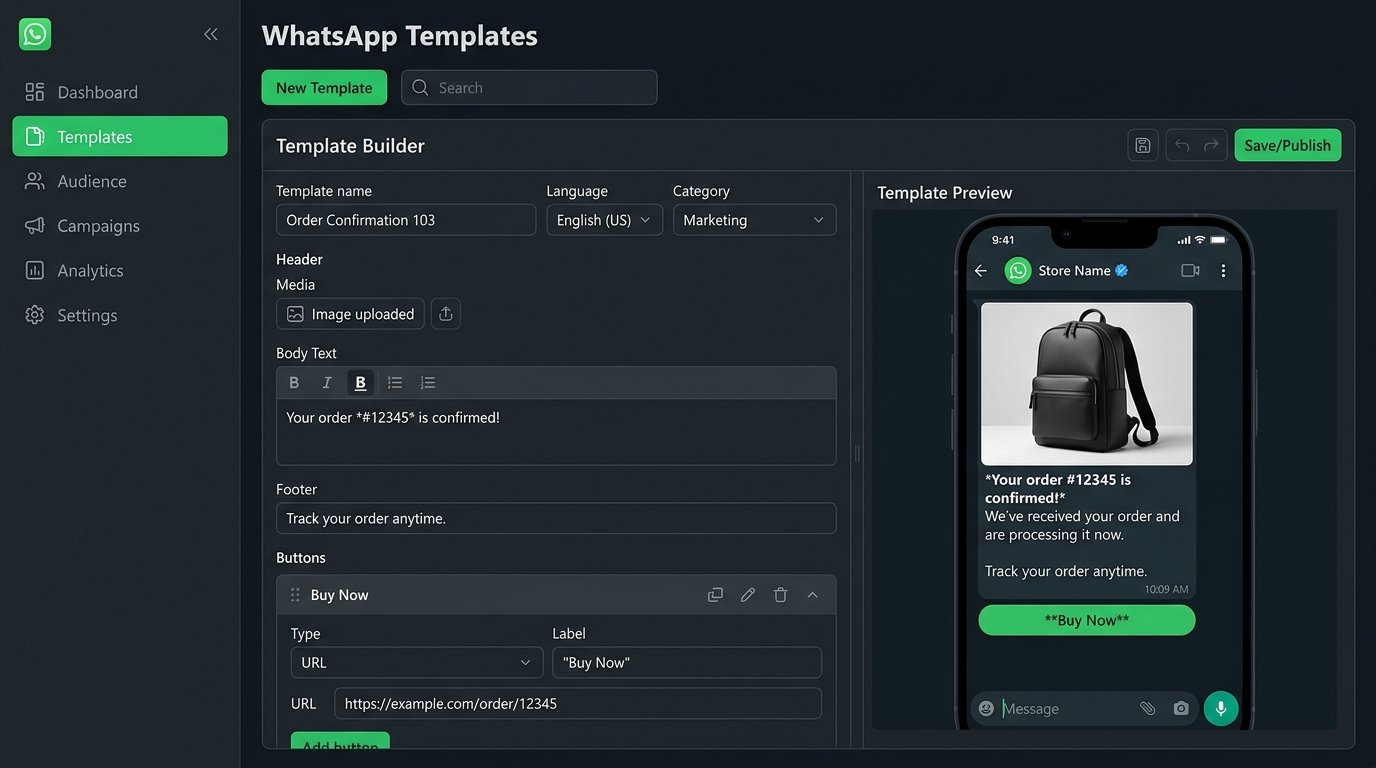1376x768 pixels.
Task: Open the Dashboard page
Action: pyautogui.click(x=120, y=92)
